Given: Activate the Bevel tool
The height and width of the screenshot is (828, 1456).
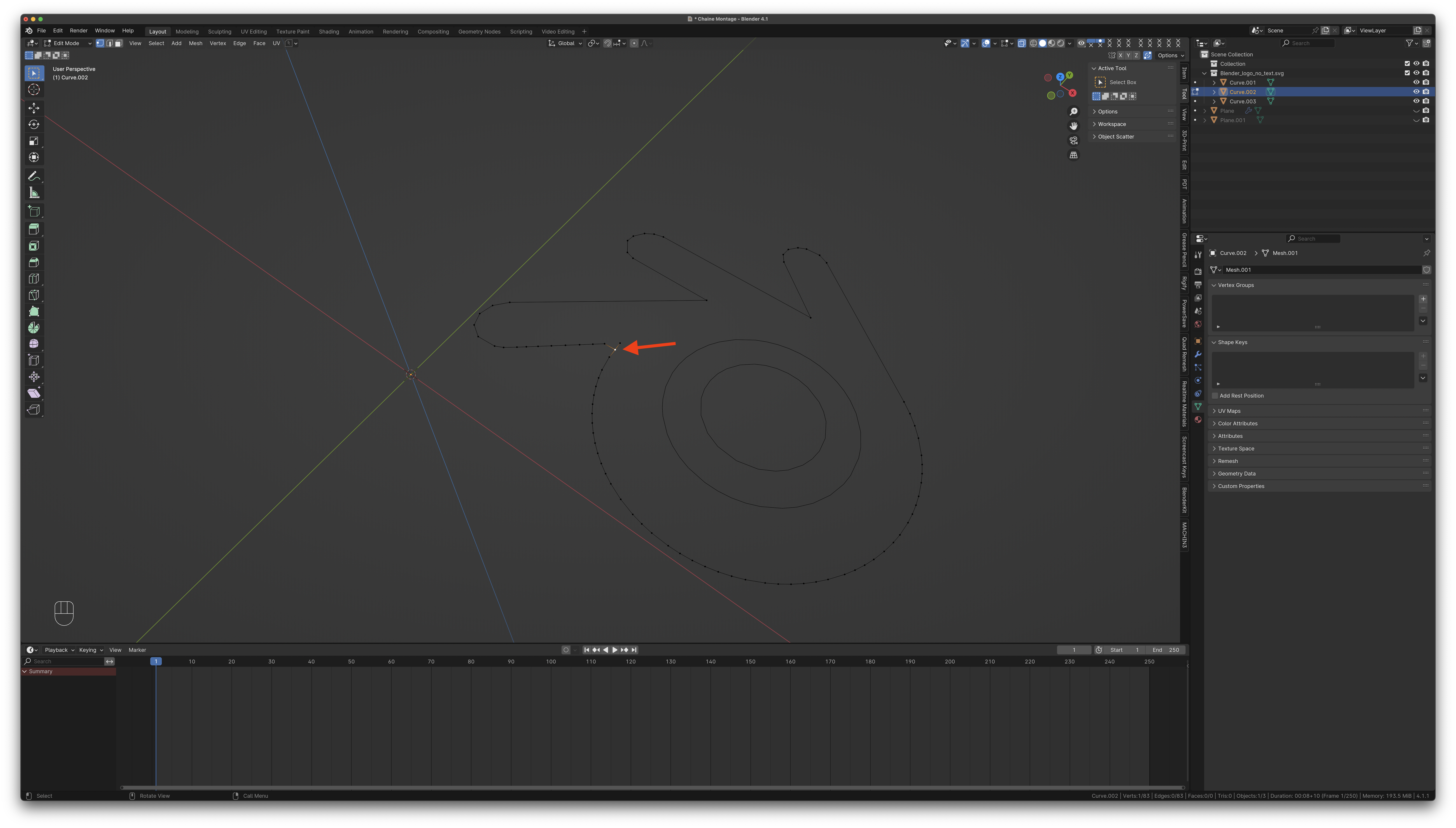Looking at the screenshot, I should (x=34, y=262).
